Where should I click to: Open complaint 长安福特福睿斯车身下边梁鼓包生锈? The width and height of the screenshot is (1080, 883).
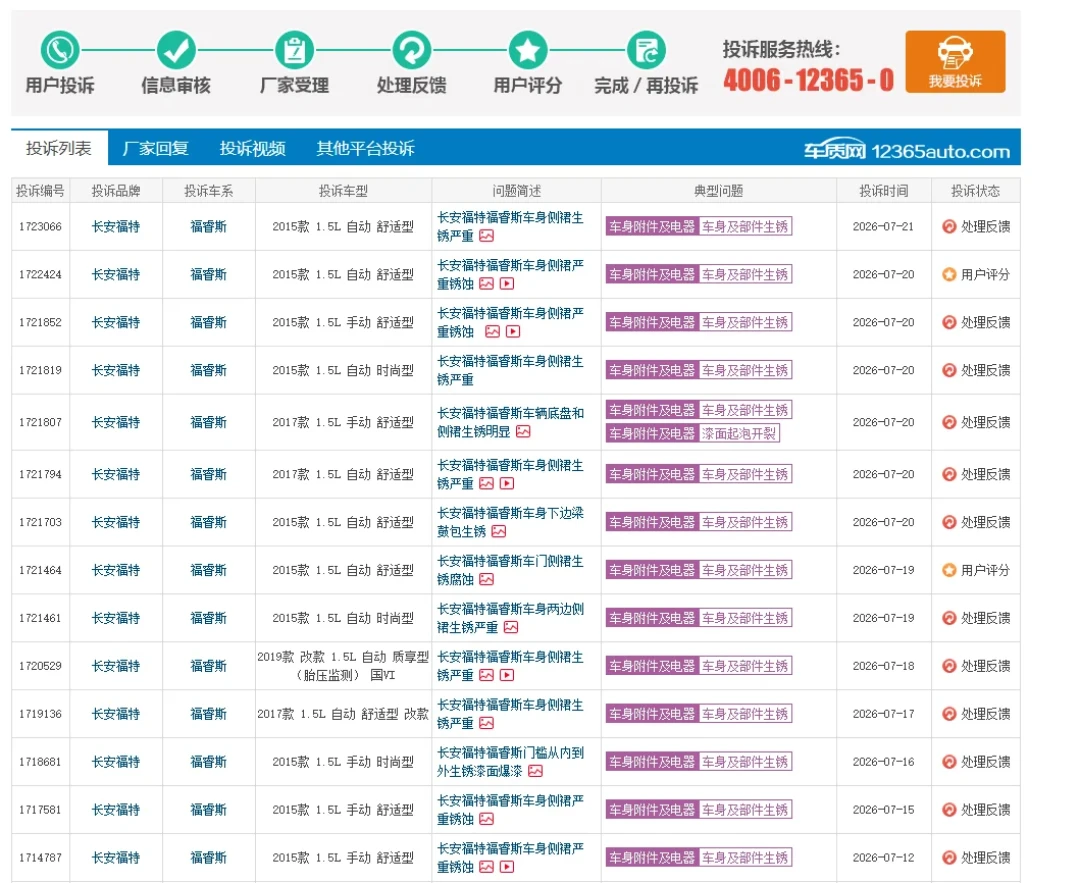click(x=510, y=522)
